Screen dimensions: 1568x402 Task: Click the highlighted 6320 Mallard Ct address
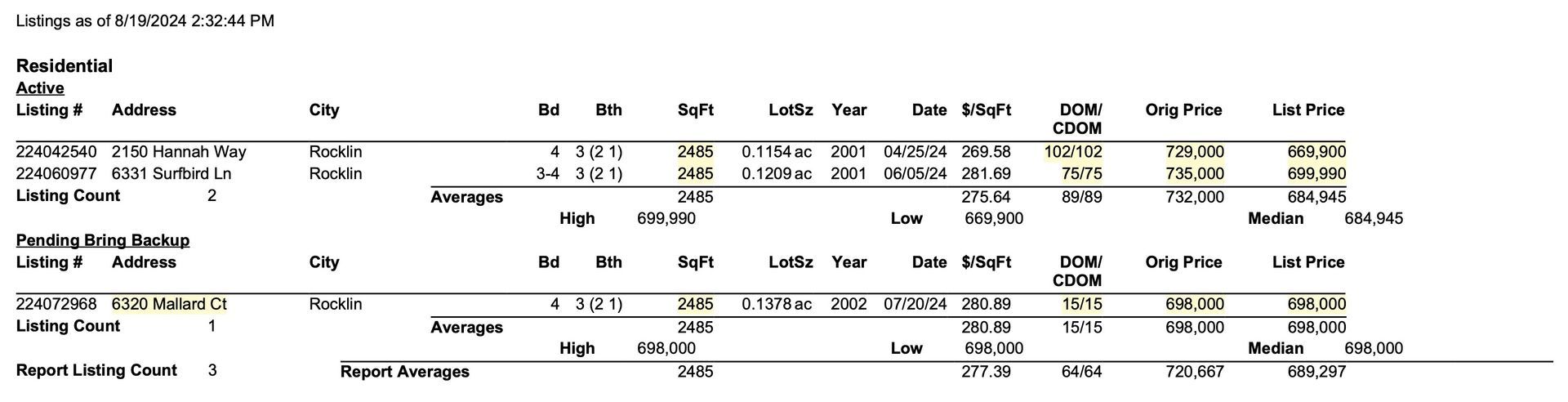[x=169, y=304]
